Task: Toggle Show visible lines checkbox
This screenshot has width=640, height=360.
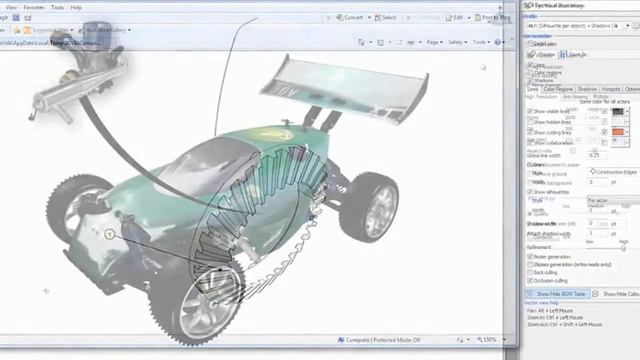Action: pyautogui.click(x=530, y=111)
